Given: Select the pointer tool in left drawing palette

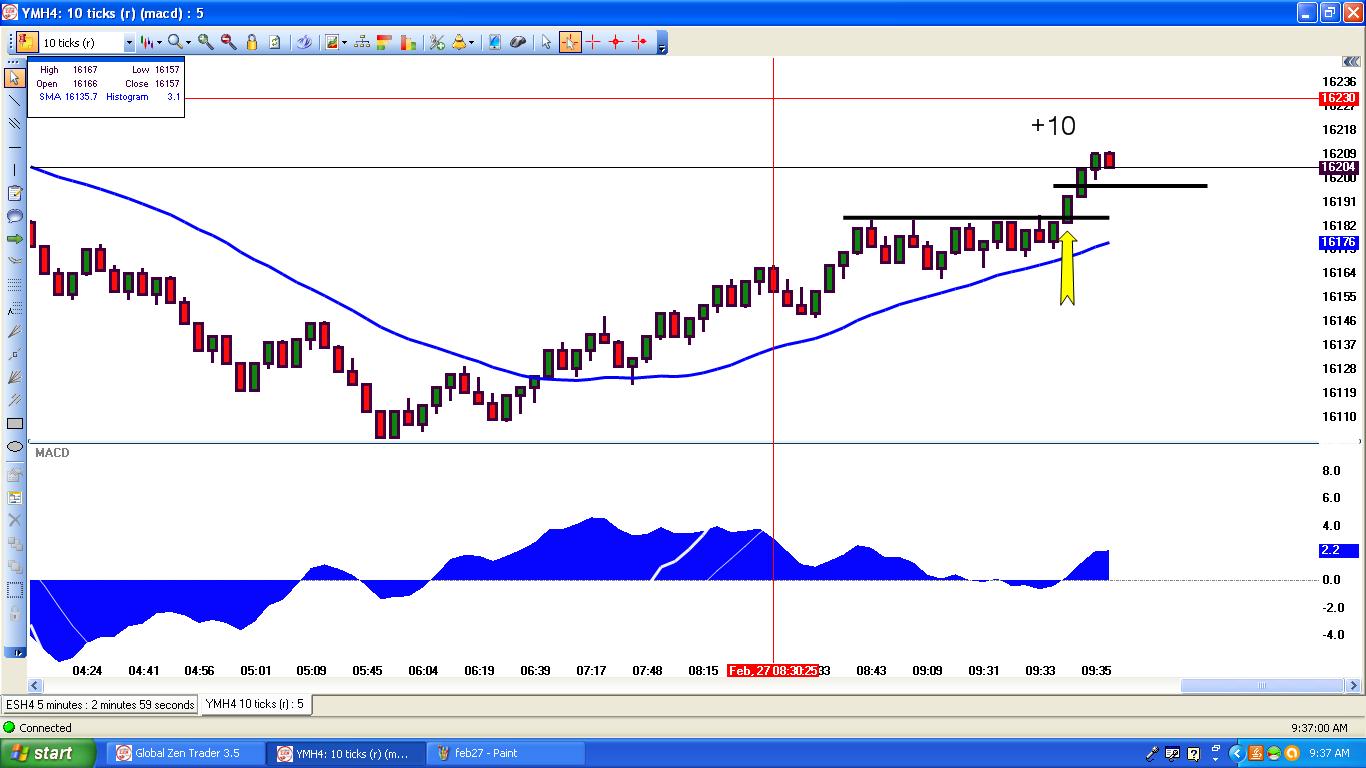Looking at the screenshot, I should coord(14,78).
